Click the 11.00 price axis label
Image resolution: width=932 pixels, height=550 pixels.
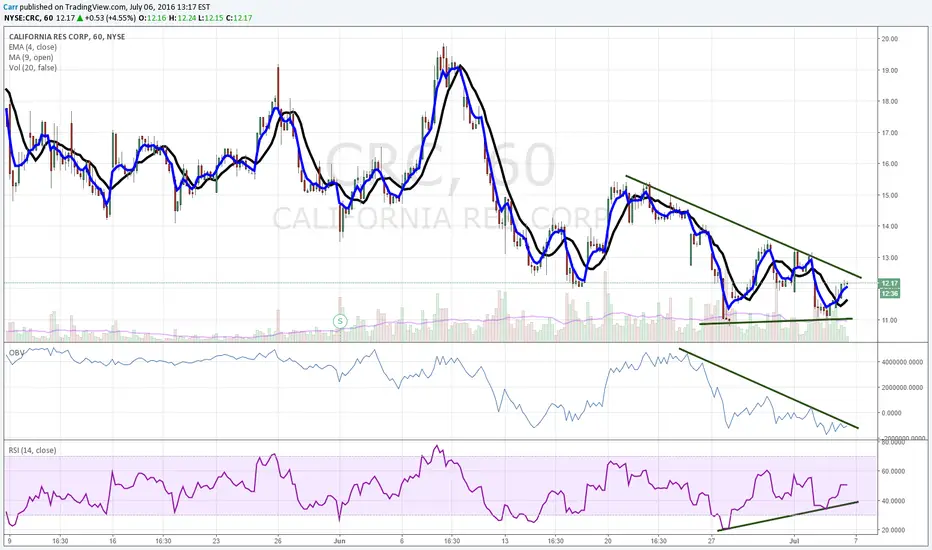(x=890, y=320)
